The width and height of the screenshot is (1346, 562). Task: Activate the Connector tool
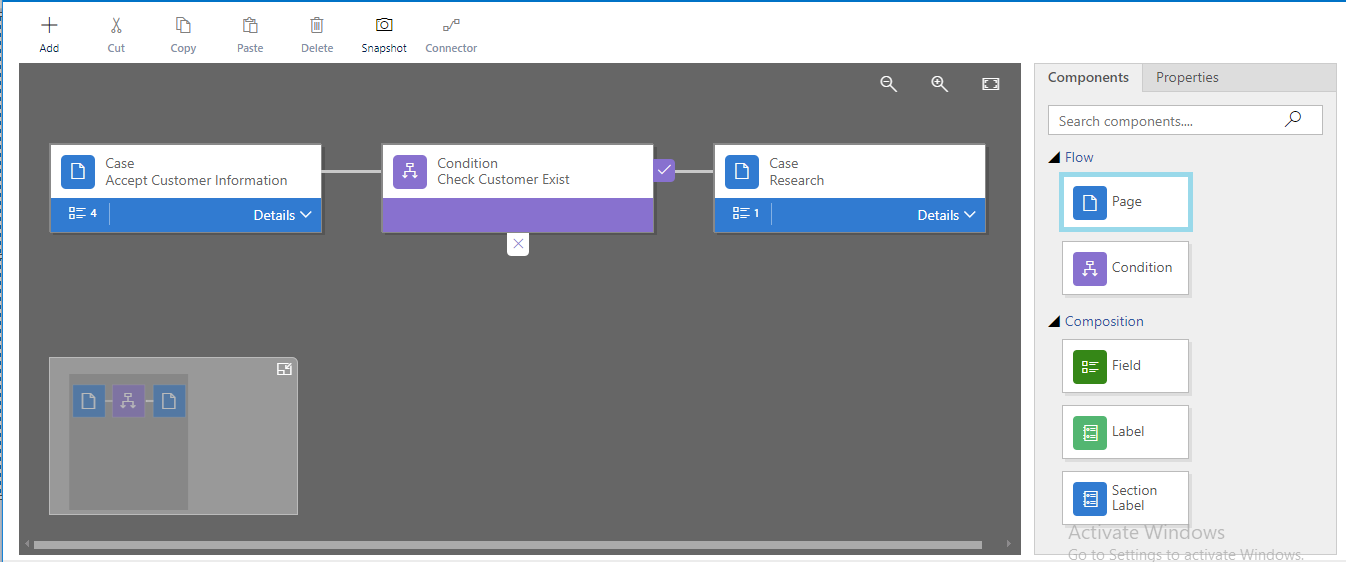pyautogui.click(x=451, y=26)
